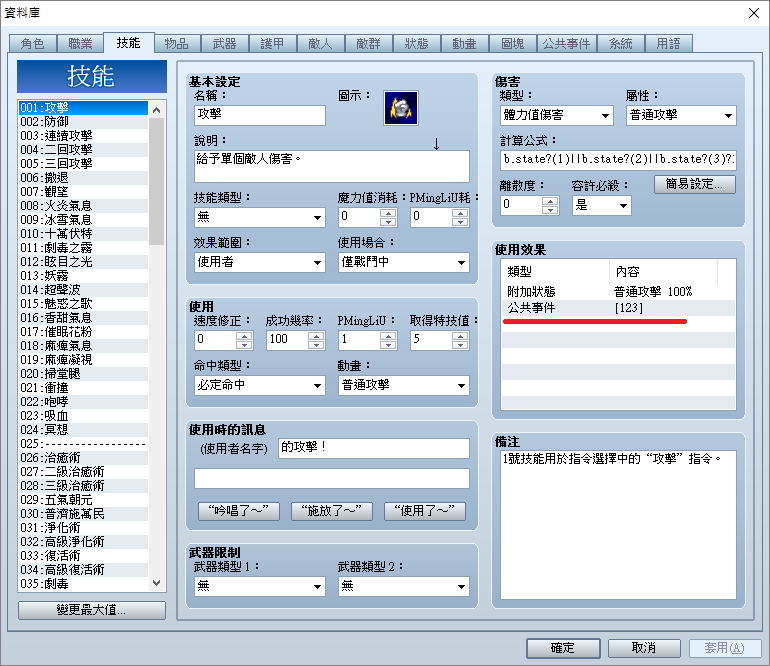This screenshot has width=770, height=666.
Task: Click the 計算公式 formula field
Action: (618, 160)
